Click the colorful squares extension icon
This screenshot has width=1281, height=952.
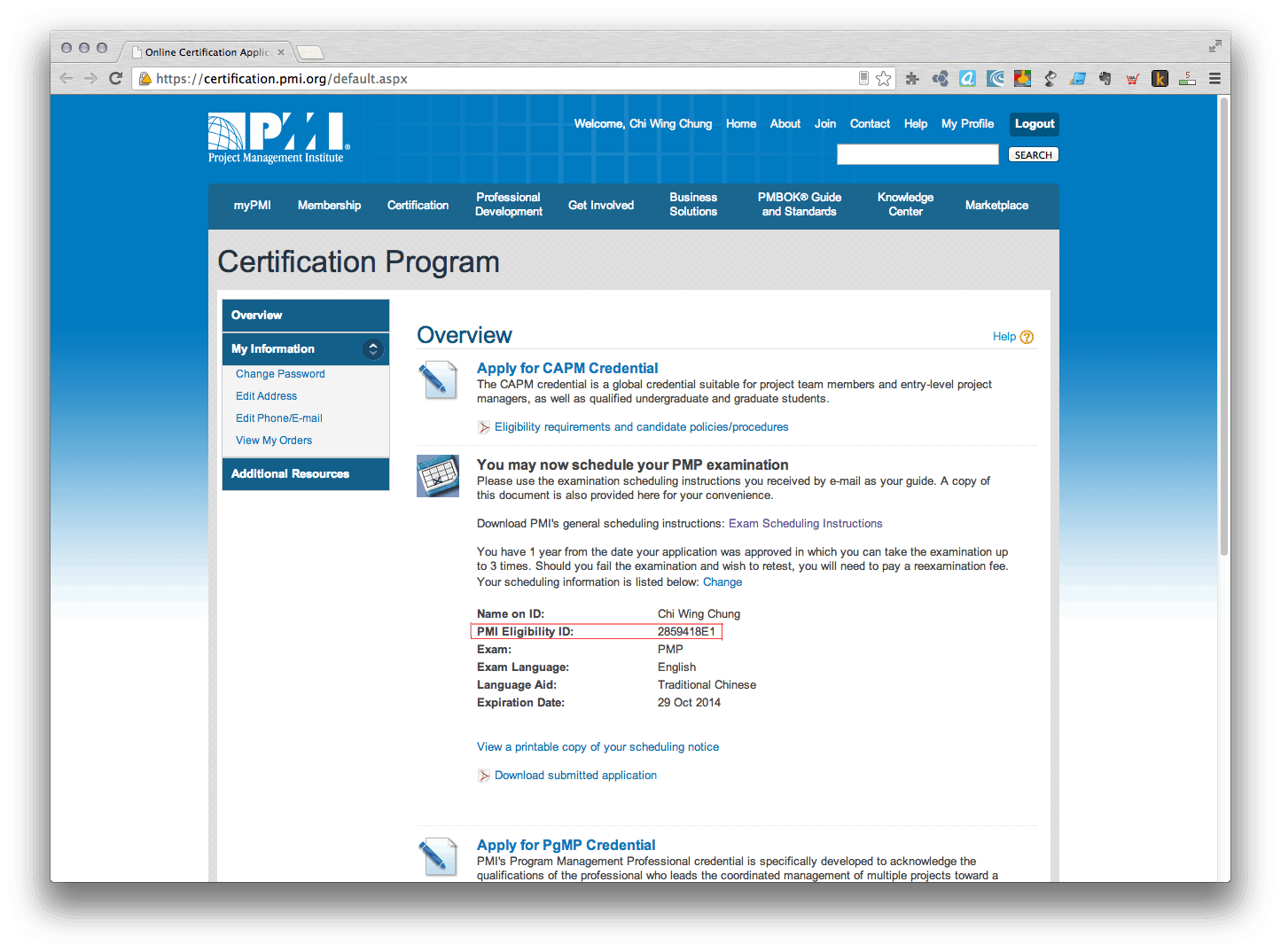coord(1023,79)
